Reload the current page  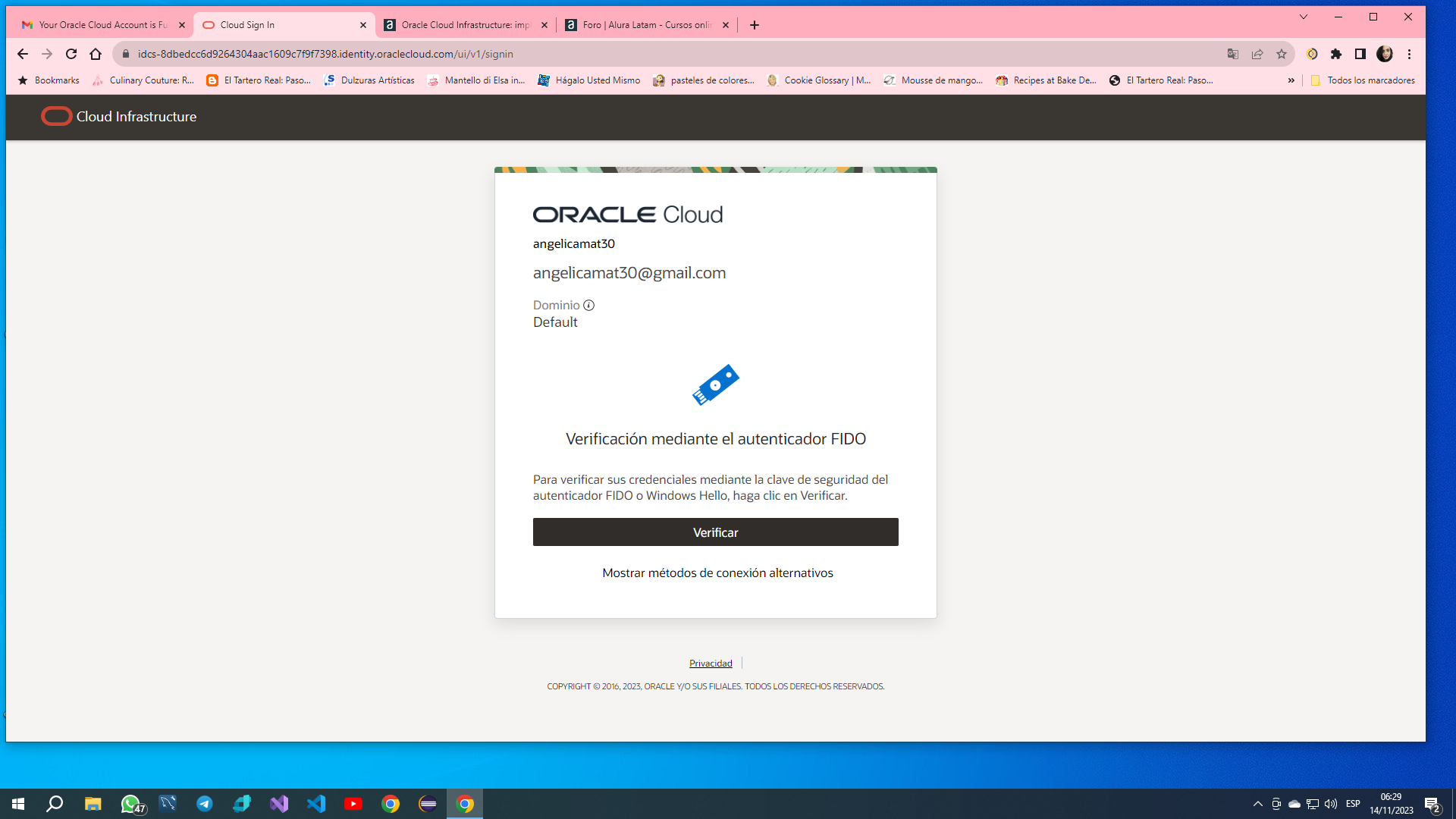pos(71,54)
